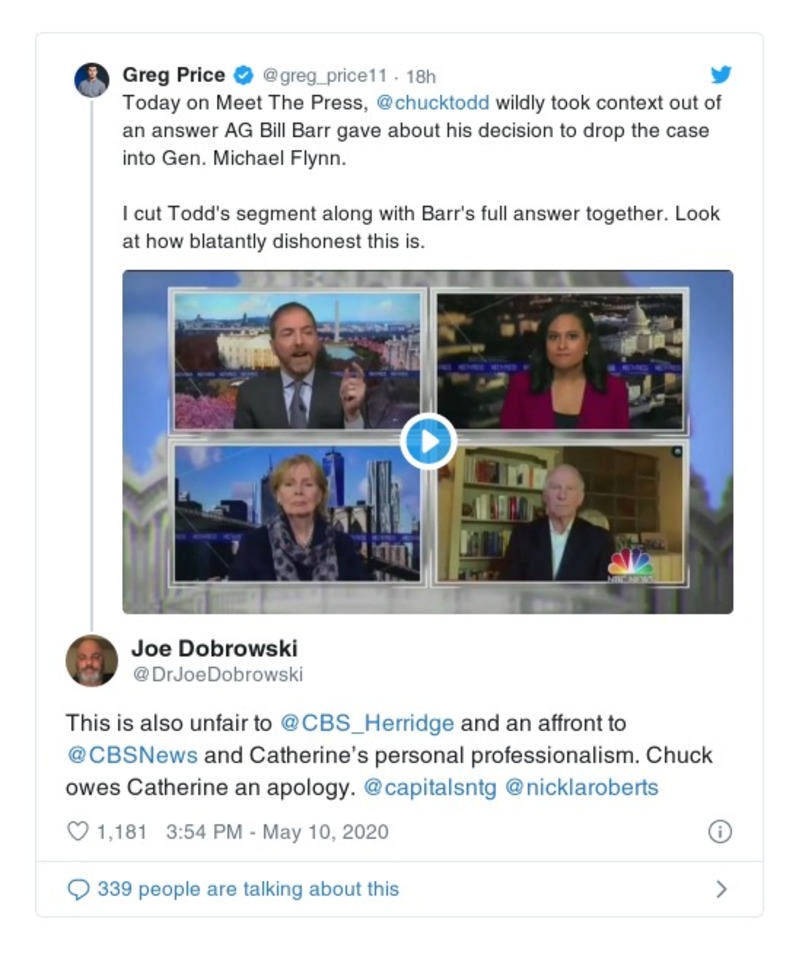Click Greg Price's profile avatar

pyautogui.click(x=92, y=80)
